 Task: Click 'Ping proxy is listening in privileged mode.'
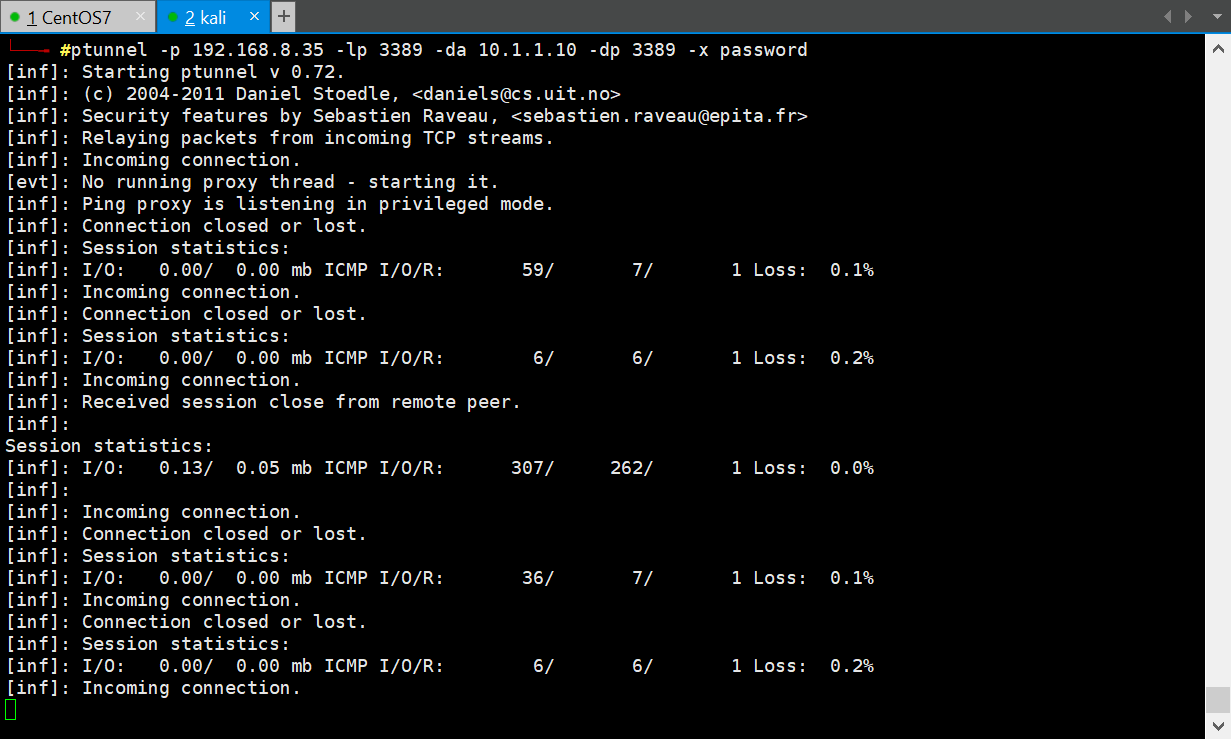tap(318, 204)
